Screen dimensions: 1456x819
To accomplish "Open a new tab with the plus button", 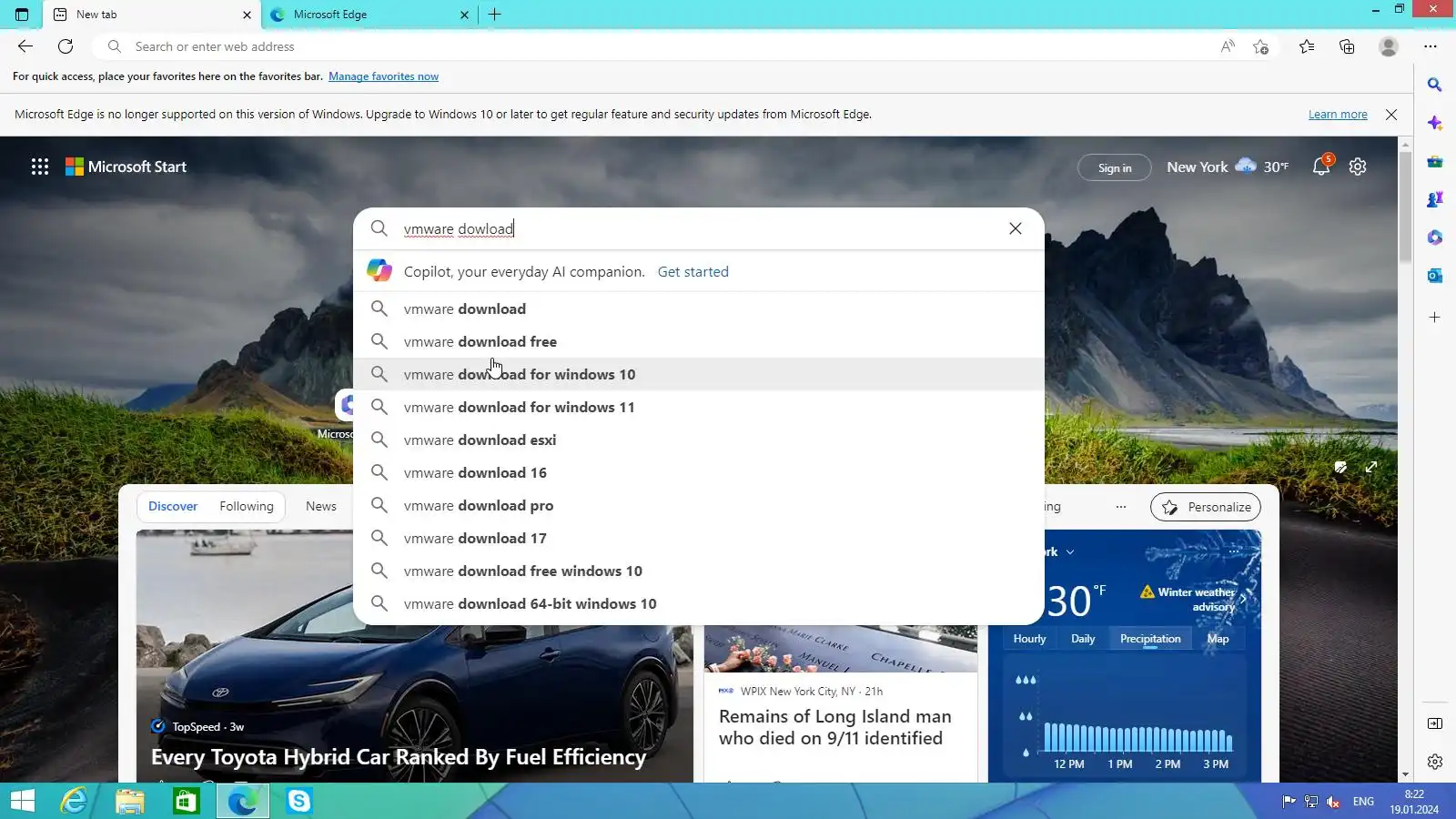I will 495,15.
